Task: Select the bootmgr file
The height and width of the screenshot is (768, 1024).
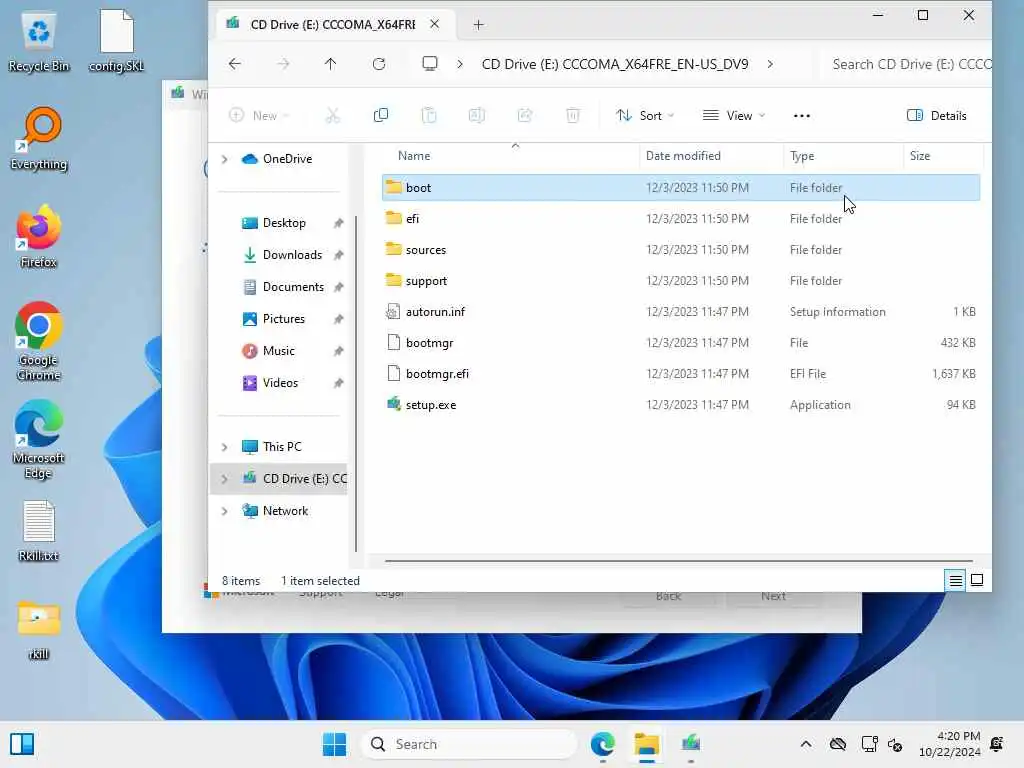Action: 680,343
